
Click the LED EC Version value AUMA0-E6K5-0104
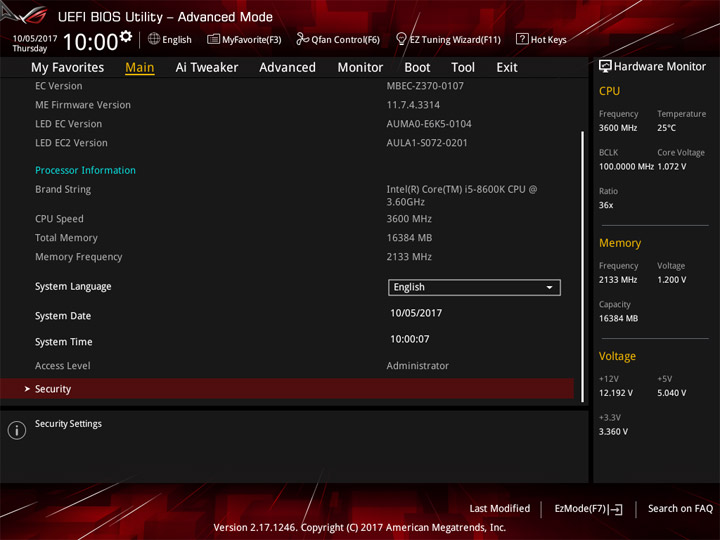click(429, 124)
